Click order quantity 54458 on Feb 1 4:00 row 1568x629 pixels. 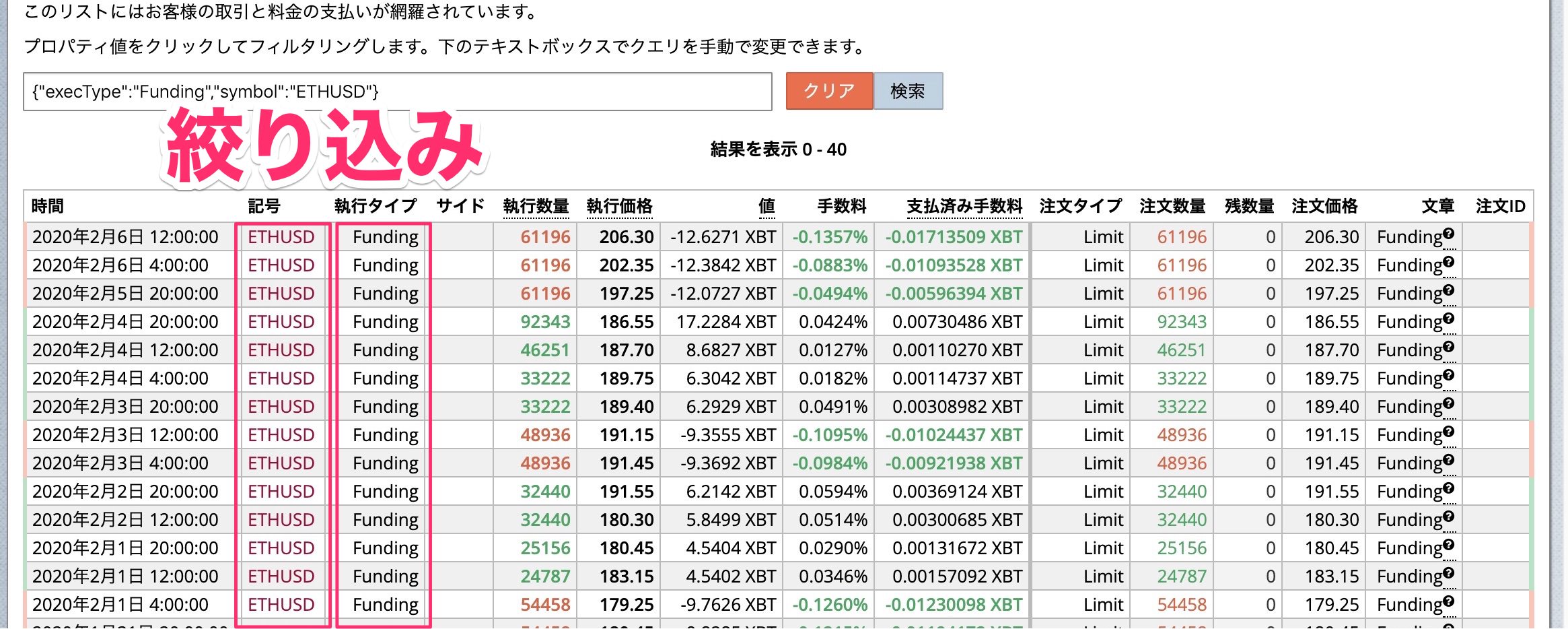pos(1181,605)
